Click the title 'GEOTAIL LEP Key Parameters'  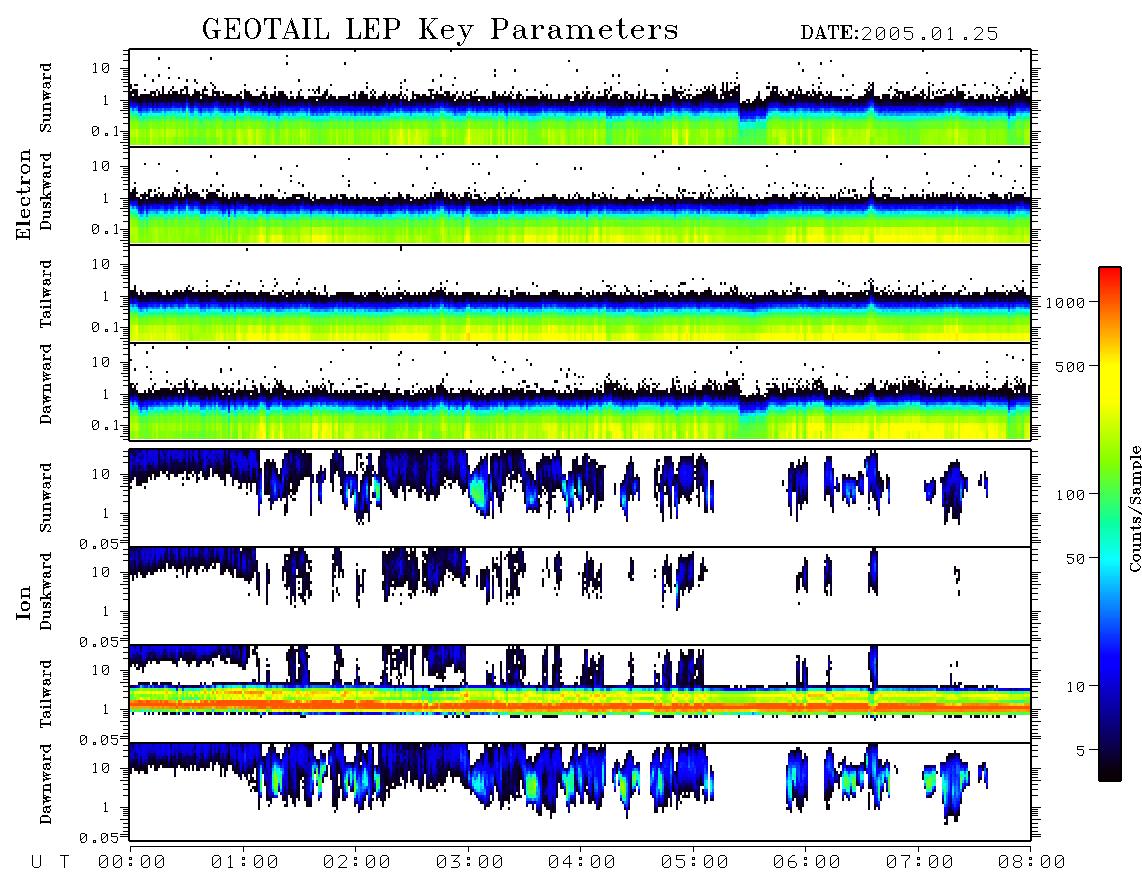pyautogui.click(x=440, y=30)
